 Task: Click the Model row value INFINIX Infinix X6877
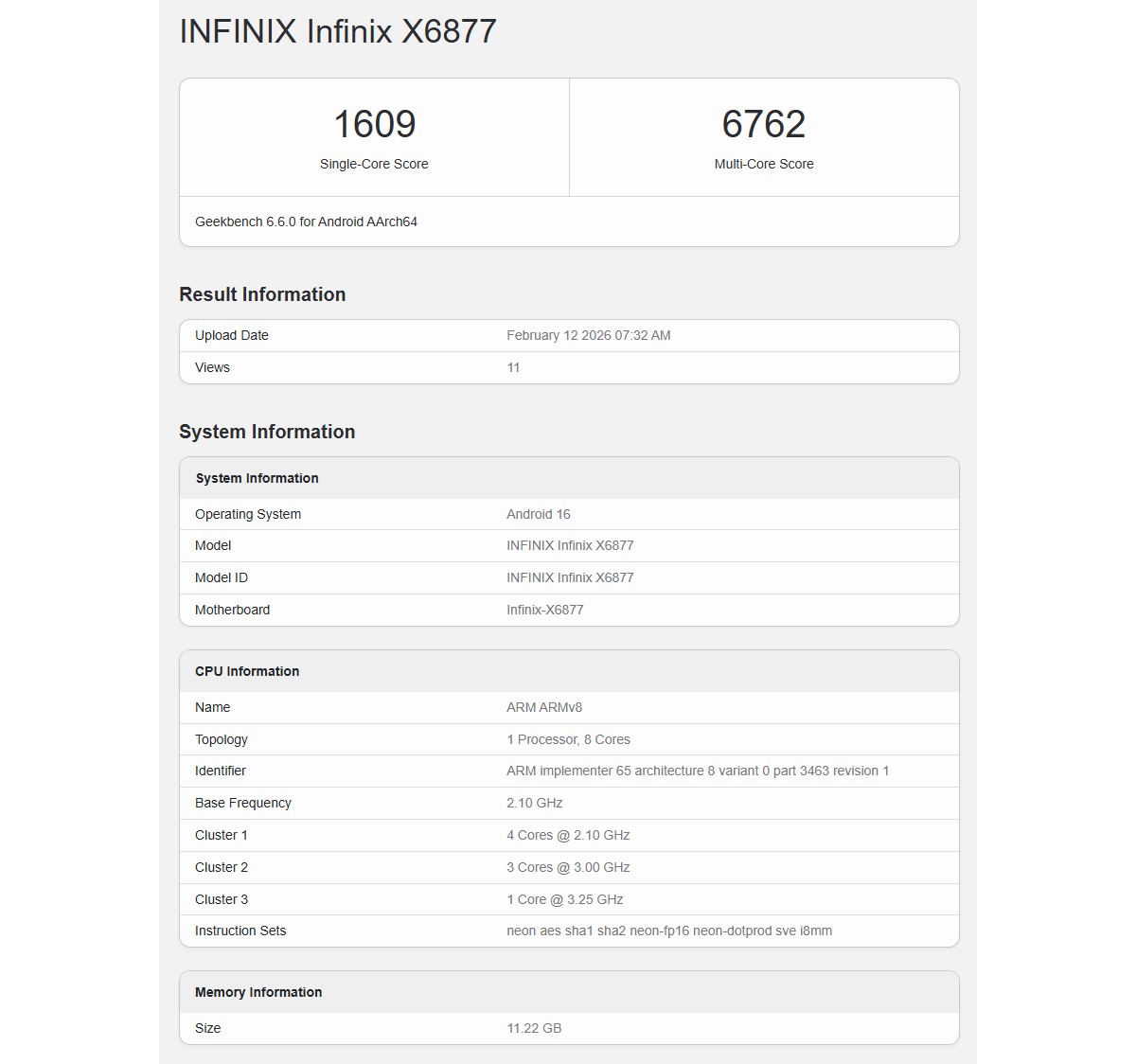pos(570,545)
